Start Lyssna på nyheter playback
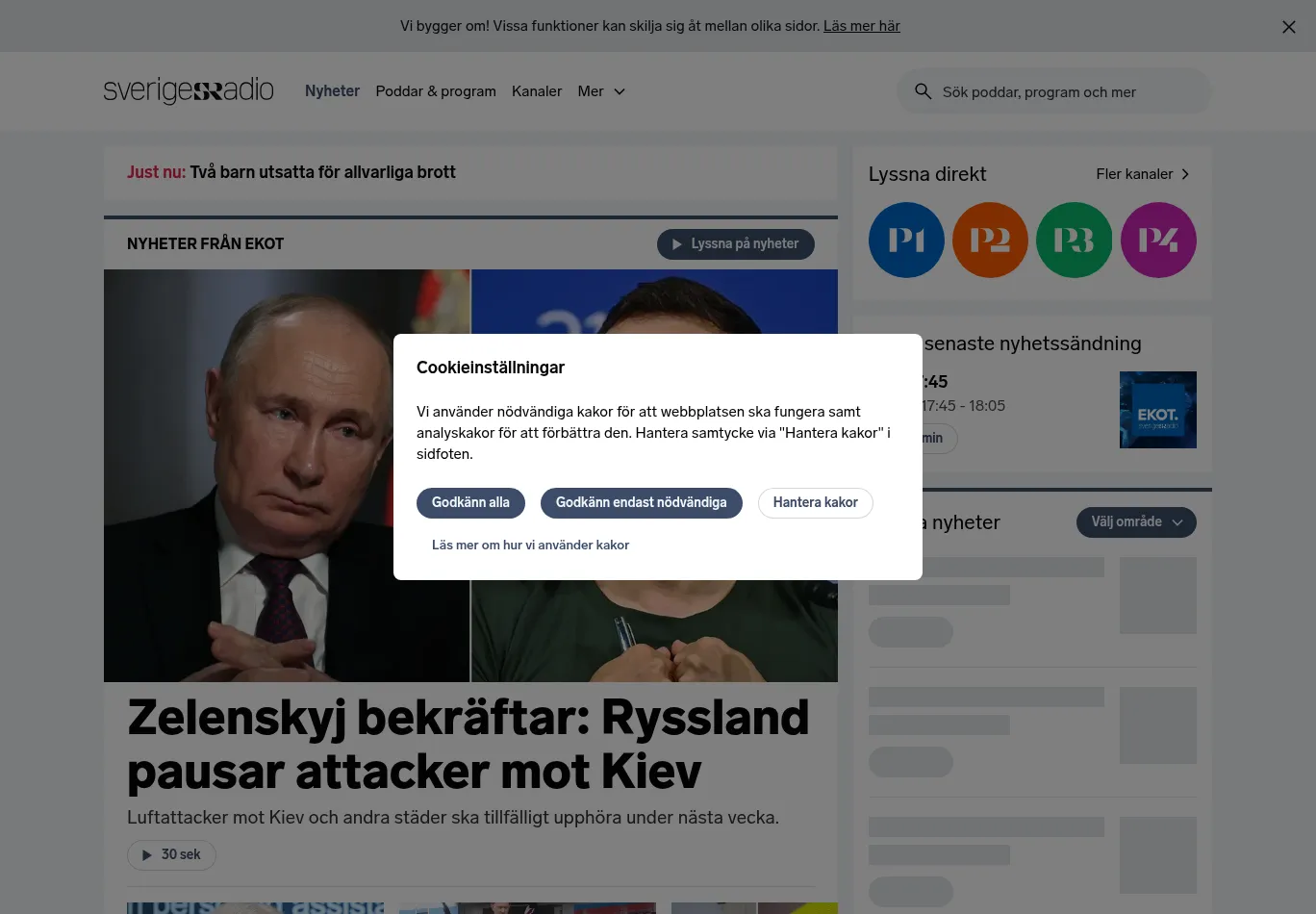This screenshot has height=914, width=1316. coord(736,244)
